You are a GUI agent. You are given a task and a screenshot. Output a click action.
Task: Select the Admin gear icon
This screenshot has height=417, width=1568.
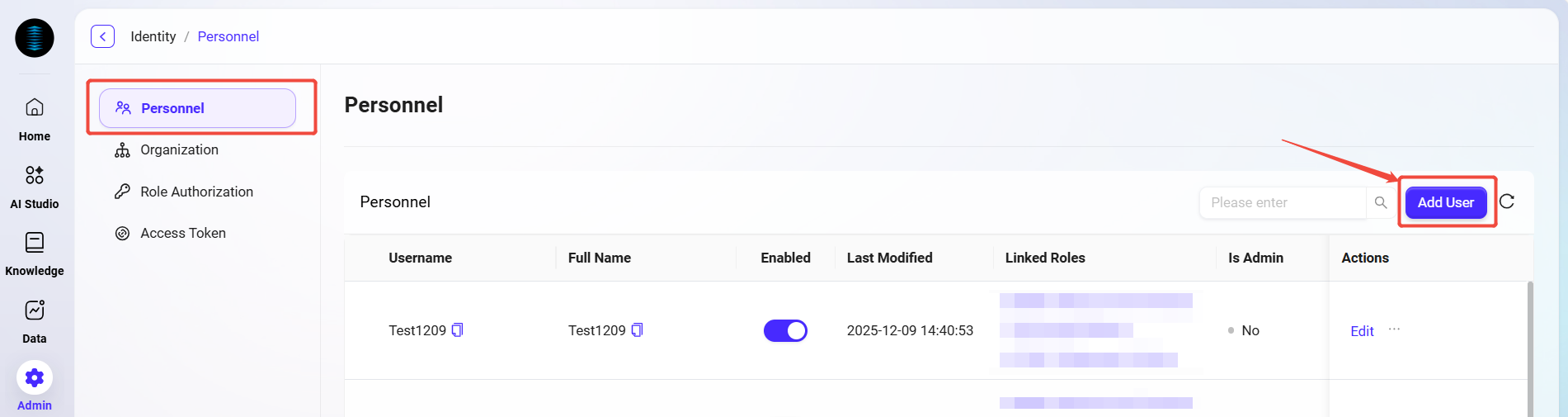point(35,378)
